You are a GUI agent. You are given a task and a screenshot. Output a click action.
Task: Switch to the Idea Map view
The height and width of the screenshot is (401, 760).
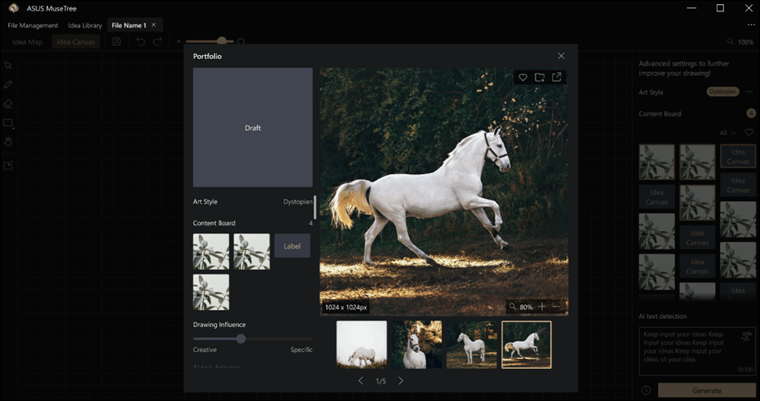coord(27,42)
